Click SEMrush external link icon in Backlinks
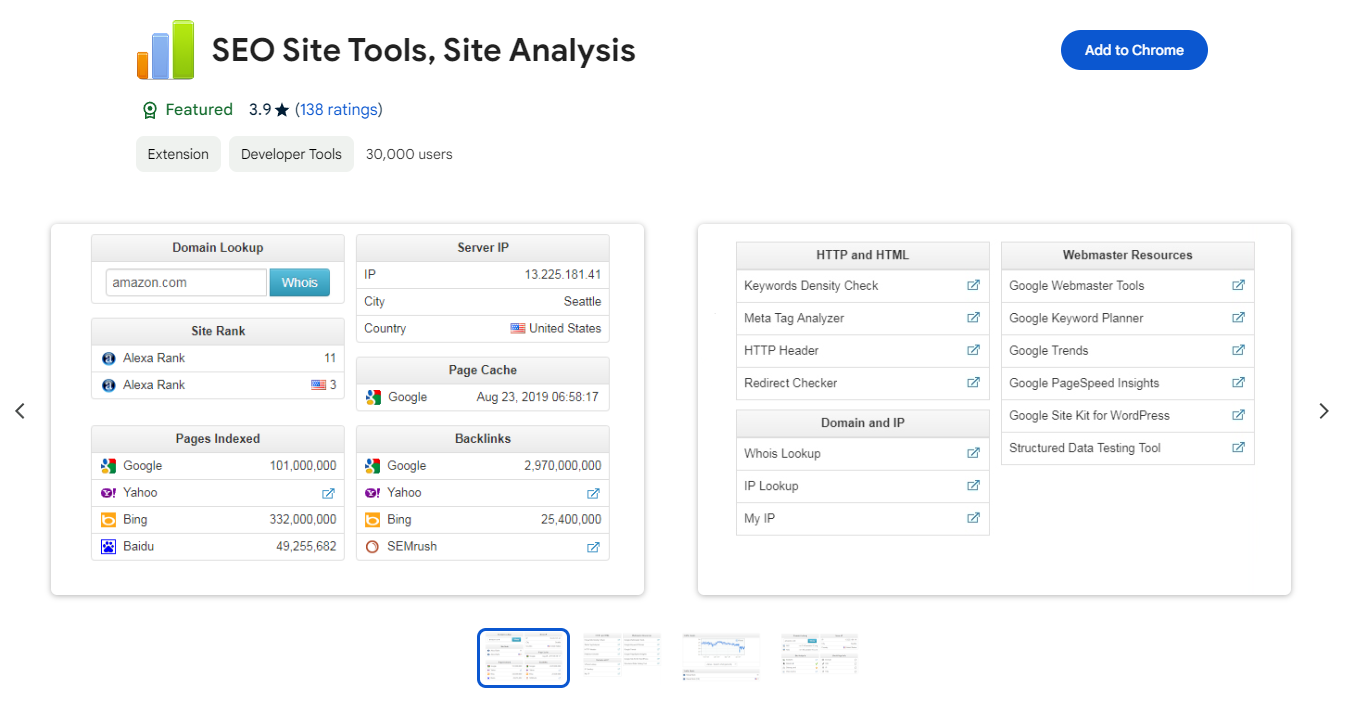 click(x=593, y=547)
